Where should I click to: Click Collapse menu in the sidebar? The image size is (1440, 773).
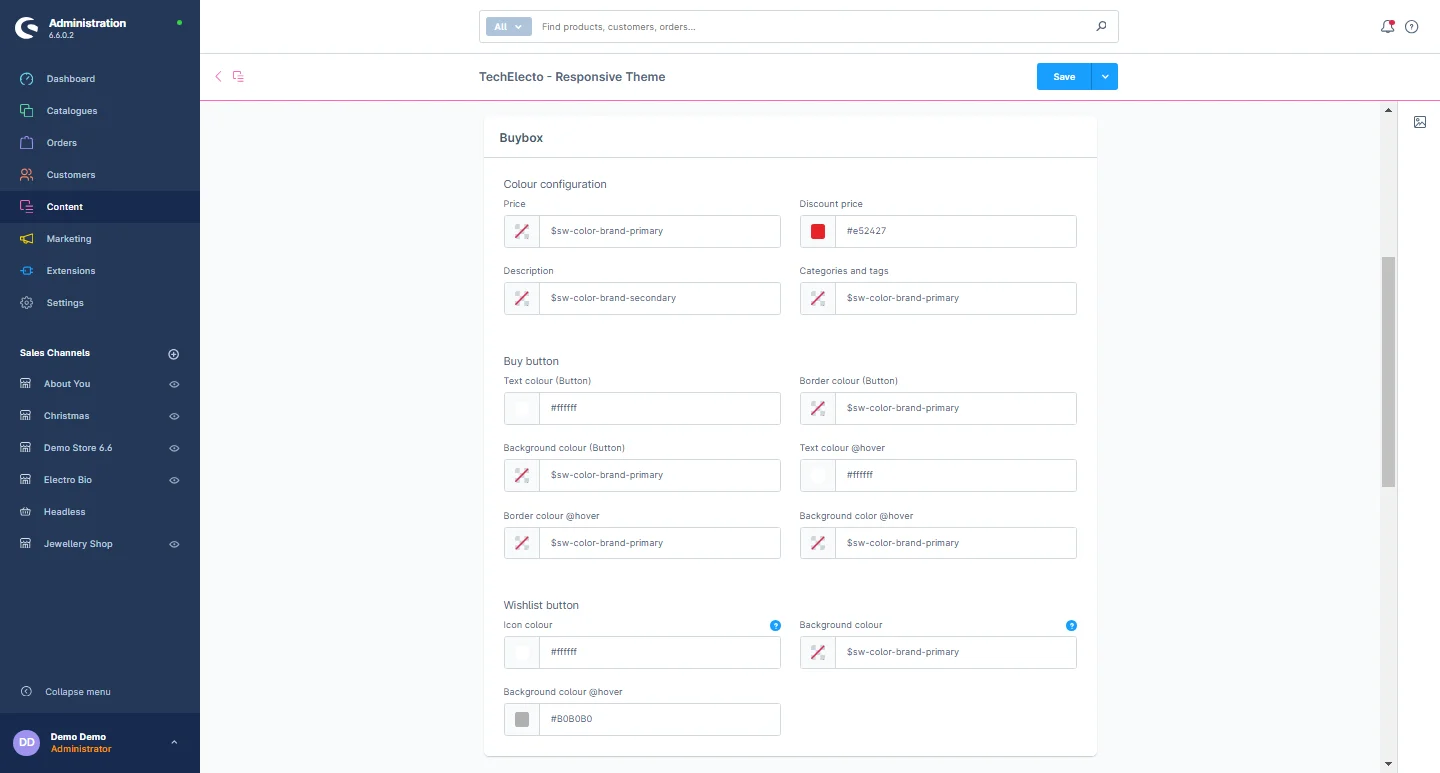[x=77, y=692]
